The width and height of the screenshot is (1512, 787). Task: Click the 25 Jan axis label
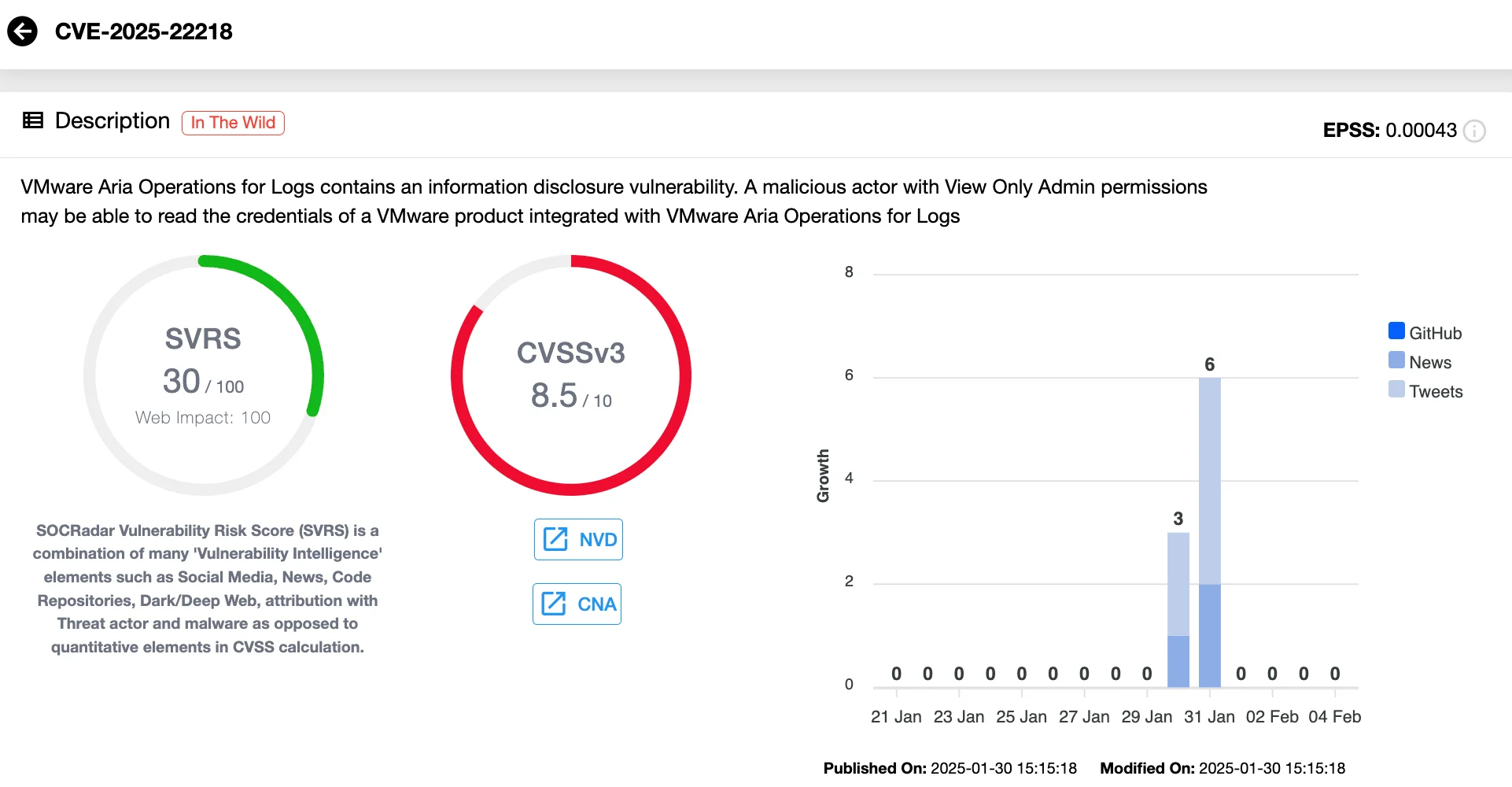pyautogui.click(x=1021, y=717)
